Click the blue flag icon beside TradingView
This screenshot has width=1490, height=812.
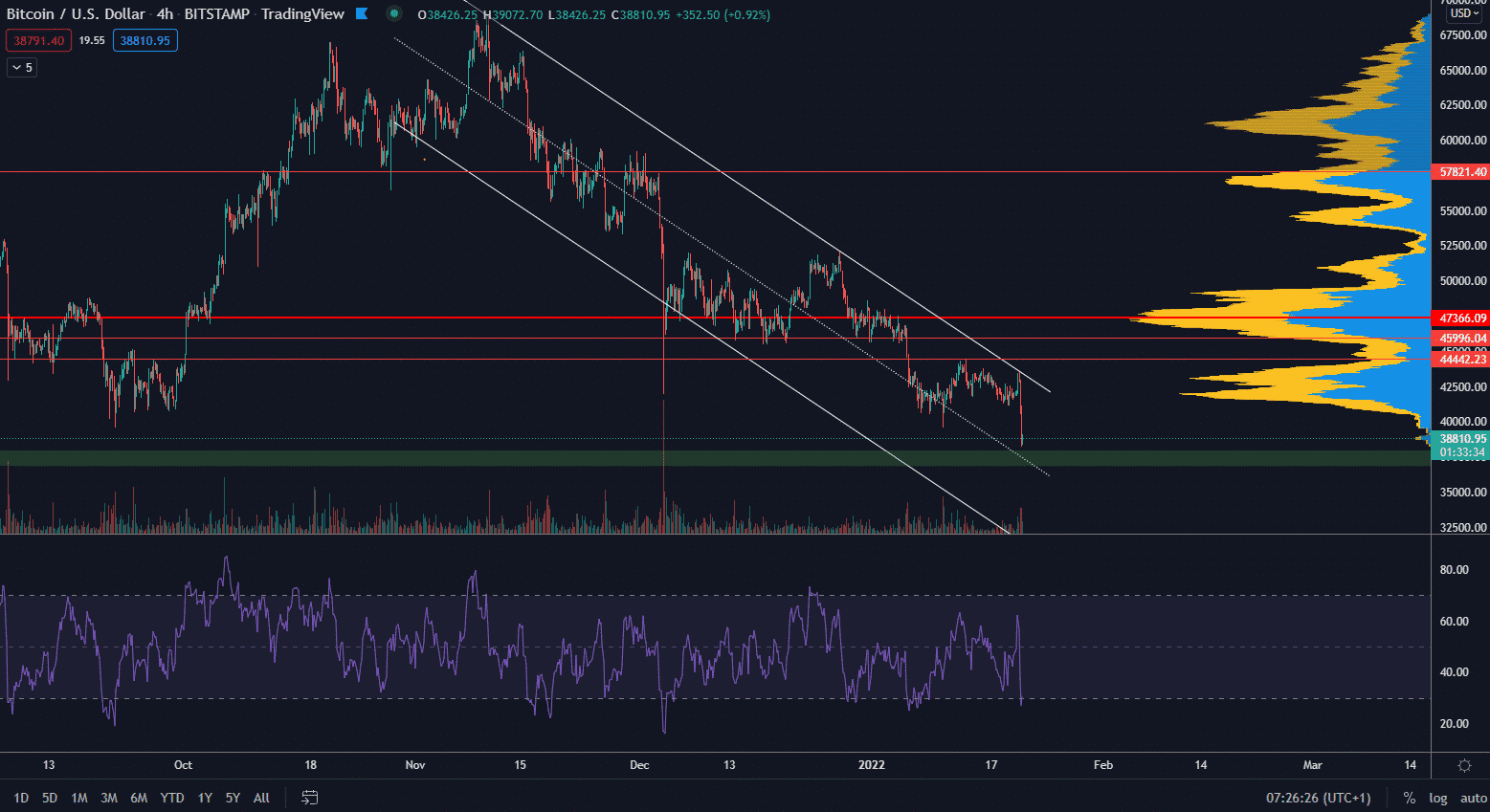pos(362,14)
